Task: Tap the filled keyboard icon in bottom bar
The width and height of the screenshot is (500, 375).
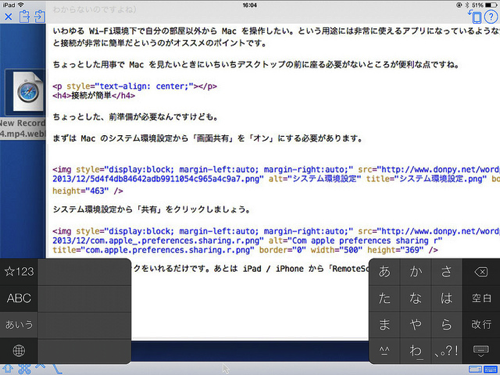Action: 490,369
